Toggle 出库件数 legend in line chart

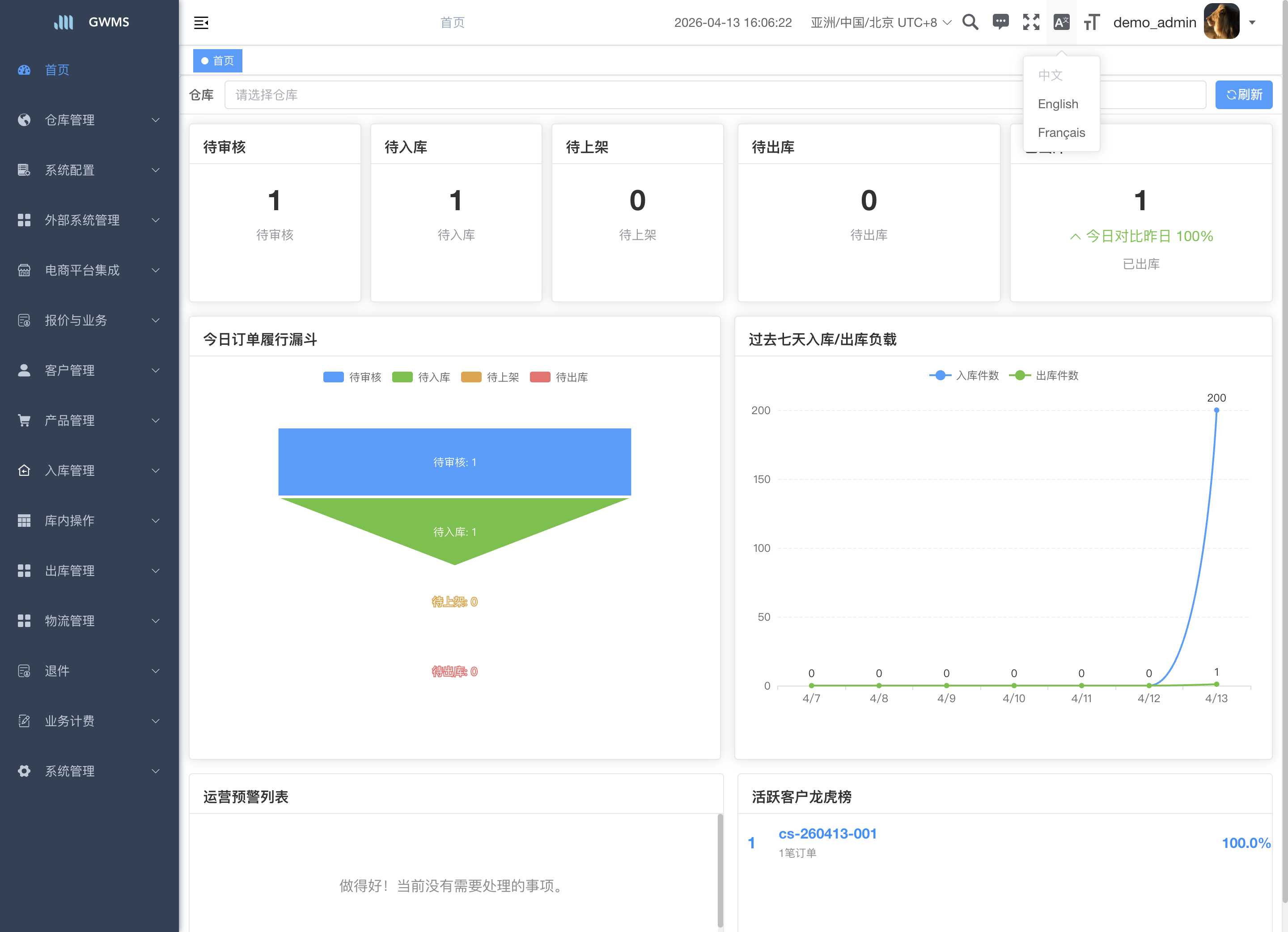(x=1043, y=375)
